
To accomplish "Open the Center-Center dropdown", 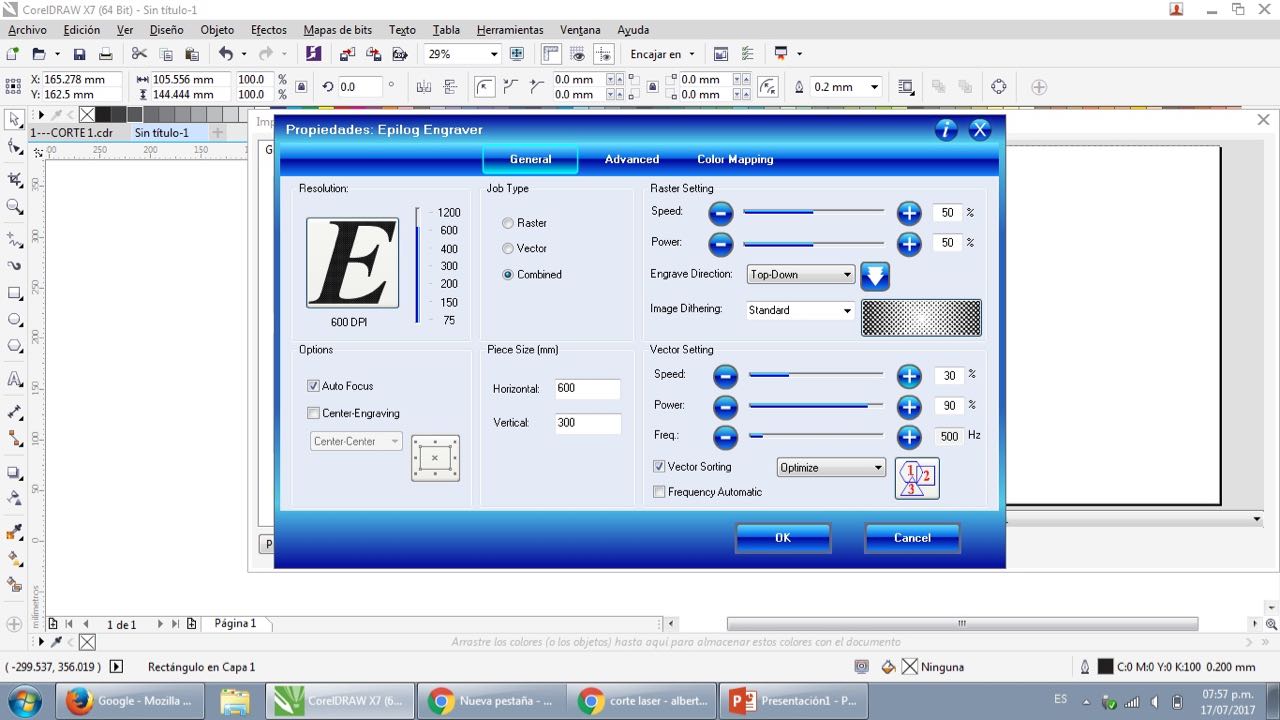I will [x=356, y=441].
